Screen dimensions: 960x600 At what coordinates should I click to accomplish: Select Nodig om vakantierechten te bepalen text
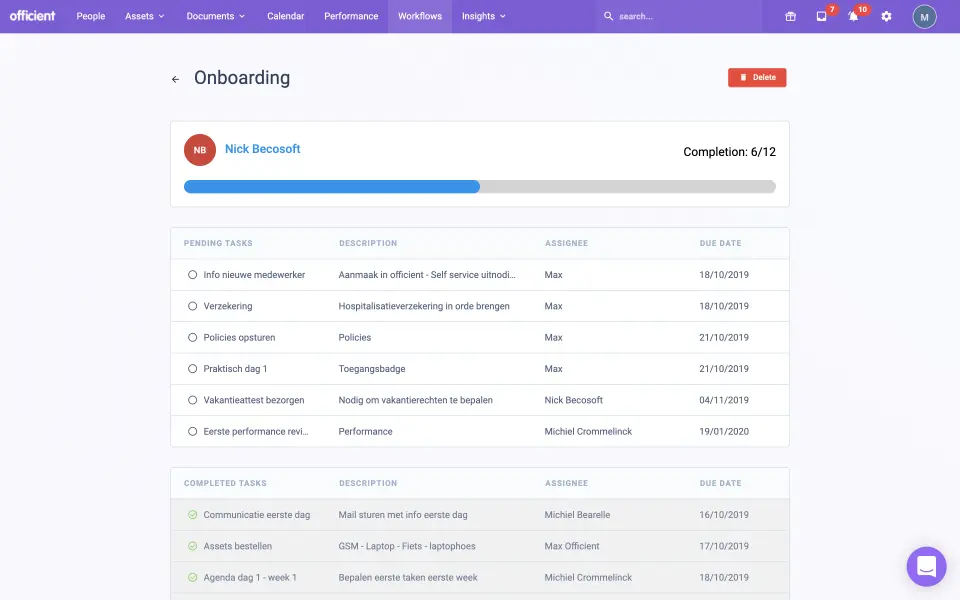point(415,400)
